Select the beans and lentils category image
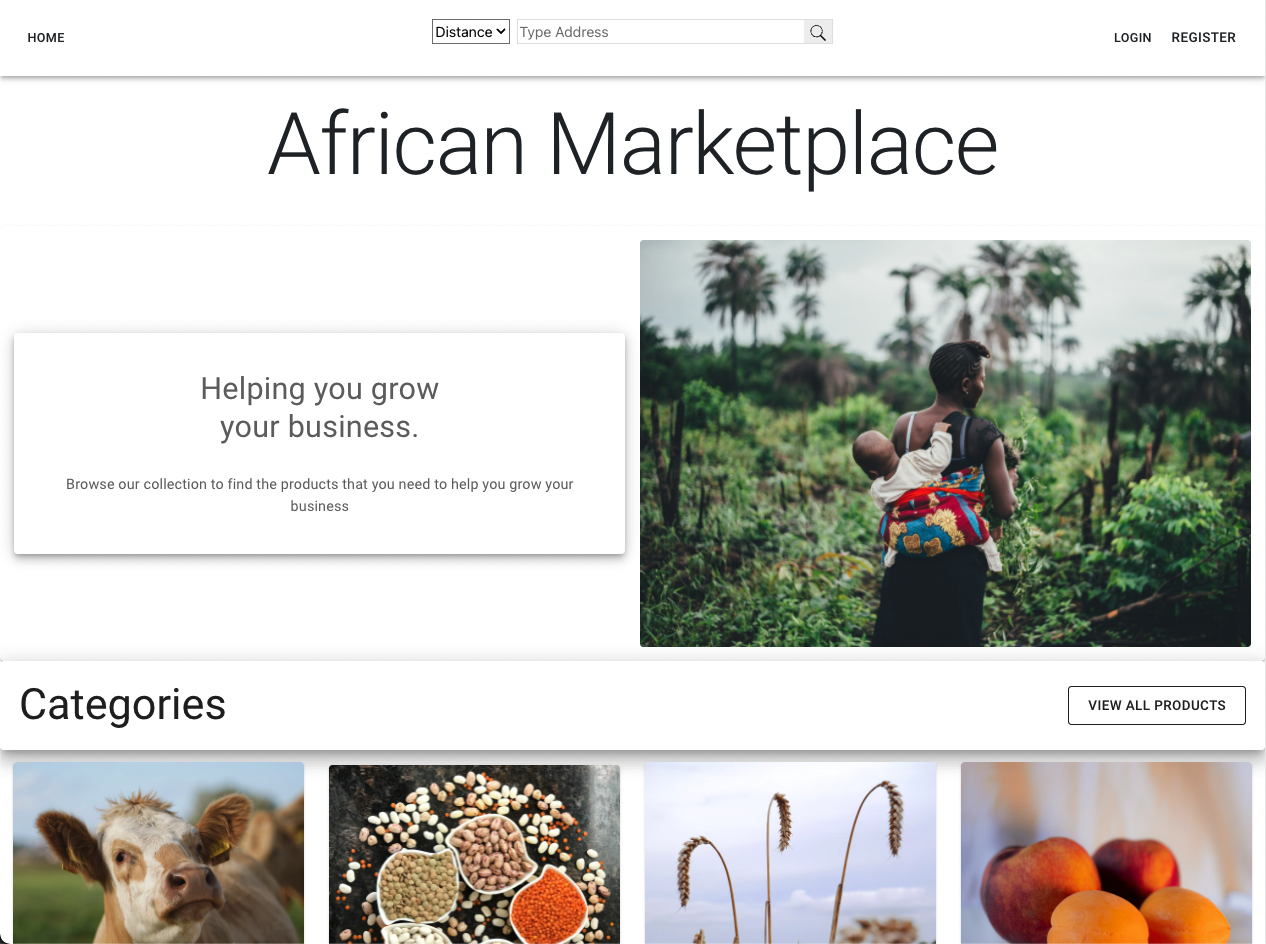Image resolution: width=1266 pixels, height=944 pixels. pyautogui.click(x=474, y=855)
